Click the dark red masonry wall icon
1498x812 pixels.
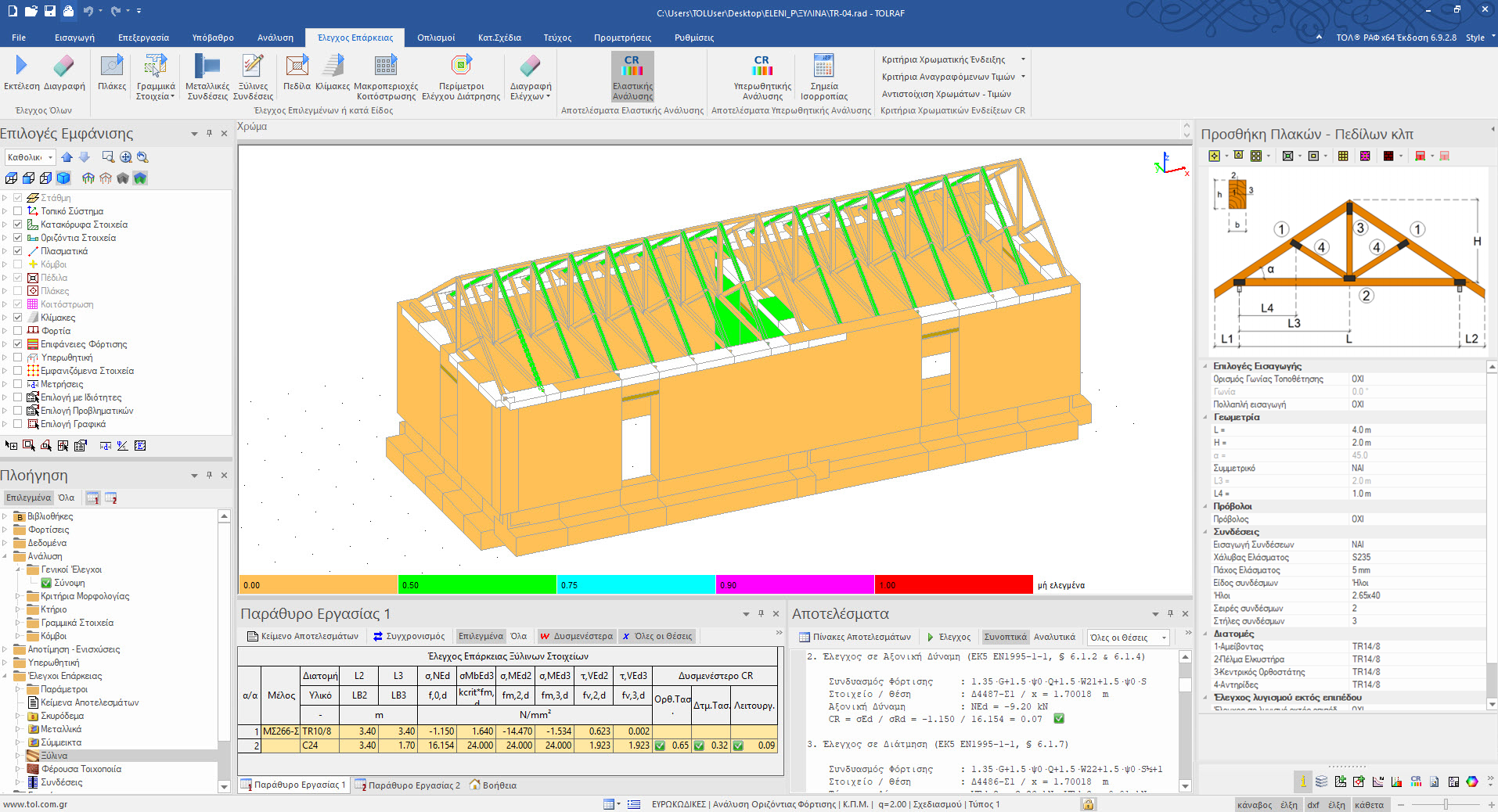click(x=1388, y=156)
